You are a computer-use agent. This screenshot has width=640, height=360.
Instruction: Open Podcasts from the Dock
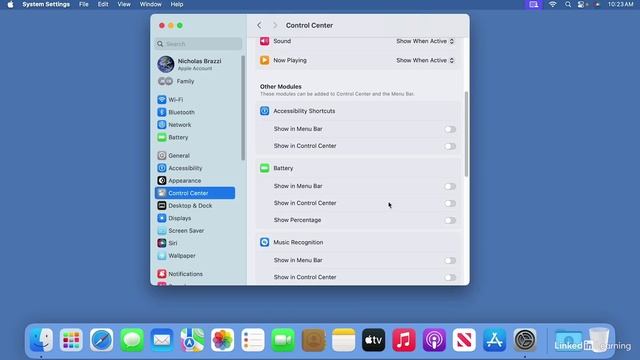[x=434, y=340]
